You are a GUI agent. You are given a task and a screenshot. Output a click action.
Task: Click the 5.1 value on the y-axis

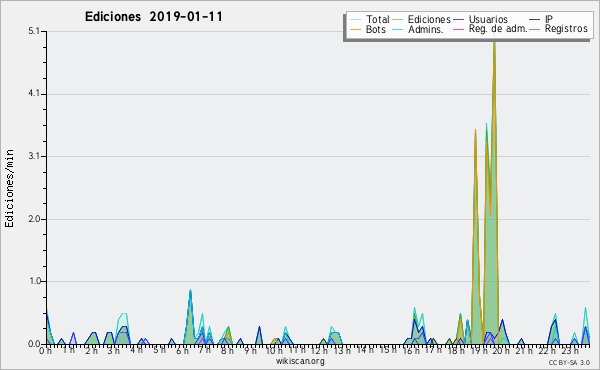[x=34, y=31]
